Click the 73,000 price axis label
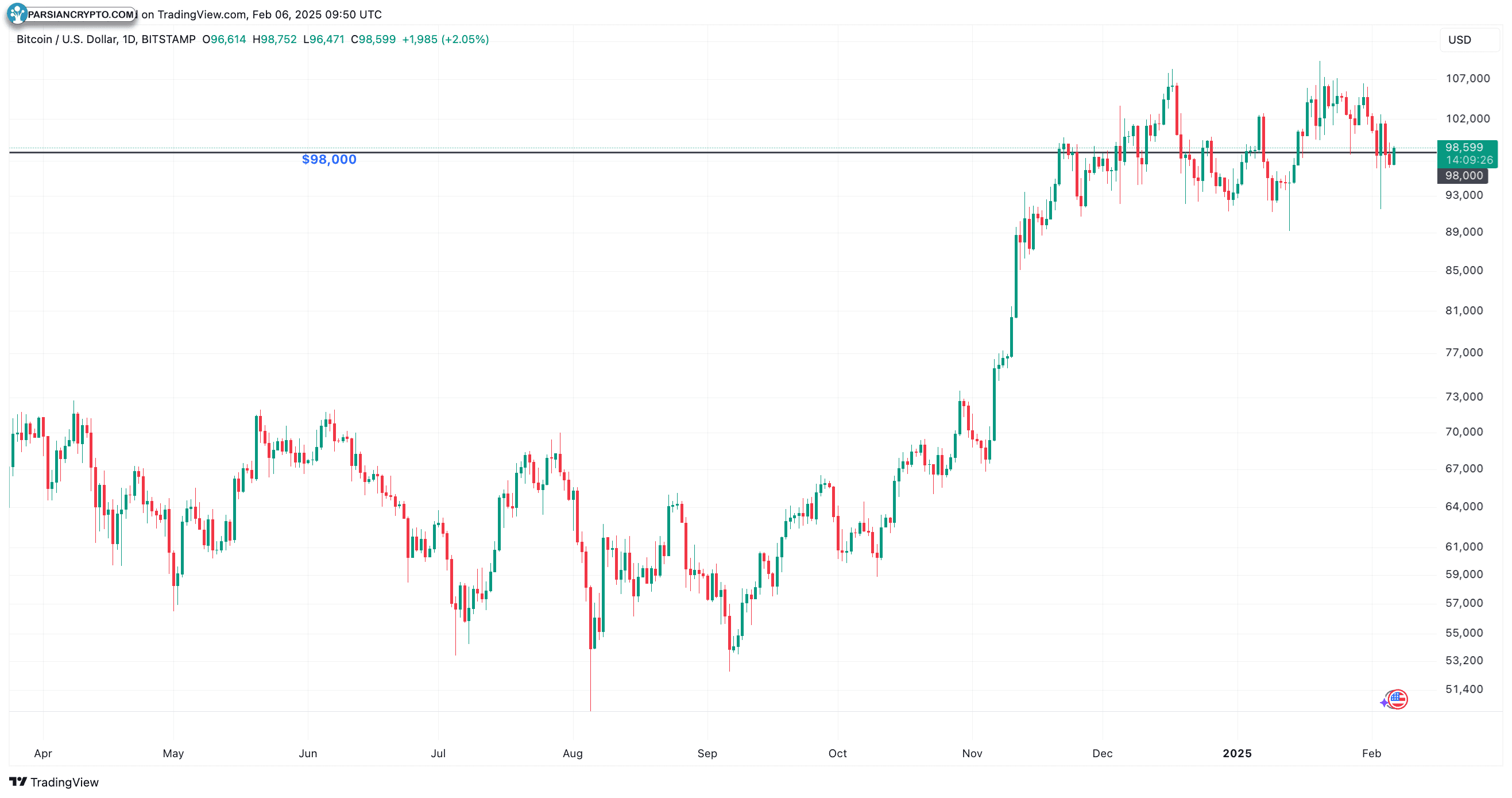1512x798 pixels. point(1464,397)
